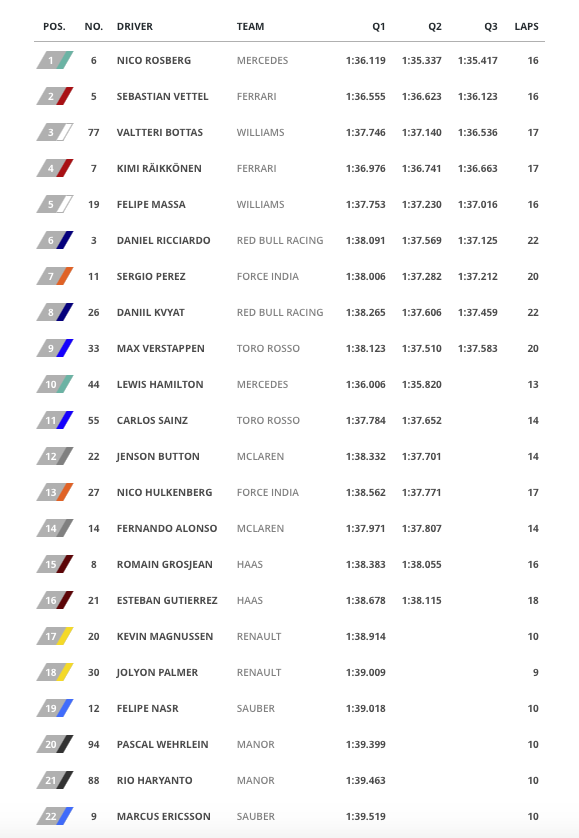Click the position 22 Sauber badge
The image size is (579, 838).
pos(55,816)
